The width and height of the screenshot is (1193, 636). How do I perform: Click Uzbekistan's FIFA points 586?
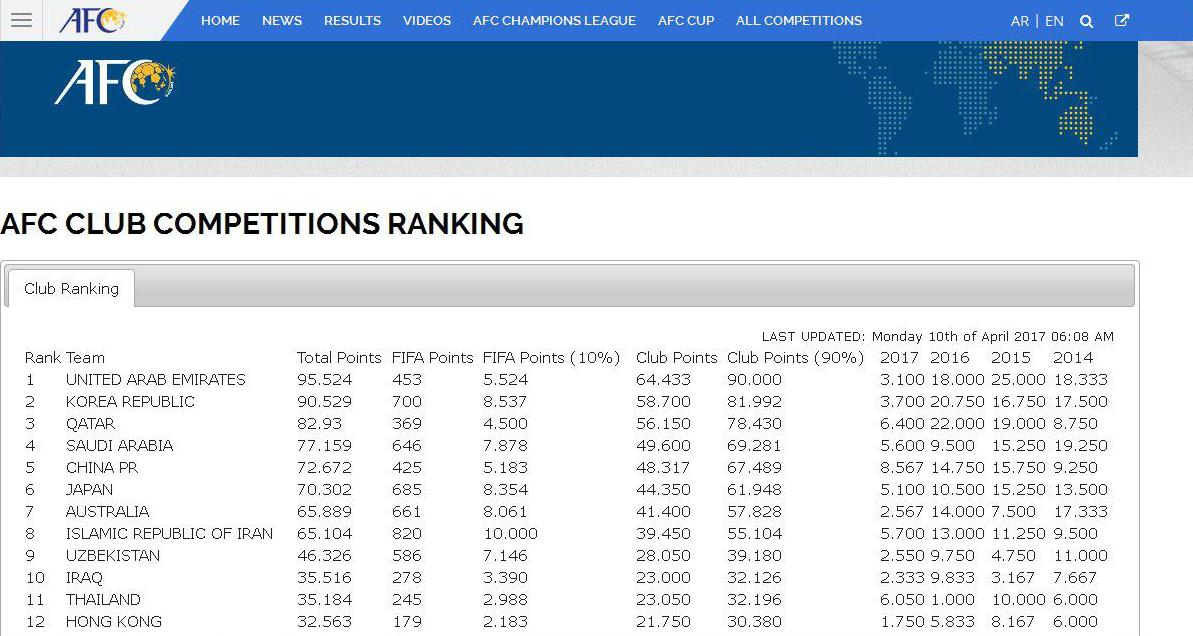click(x=407, y=556)
